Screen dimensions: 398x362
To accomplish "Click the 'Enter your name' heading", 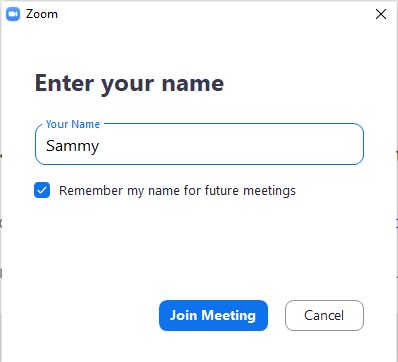I will tap(129, 84).
